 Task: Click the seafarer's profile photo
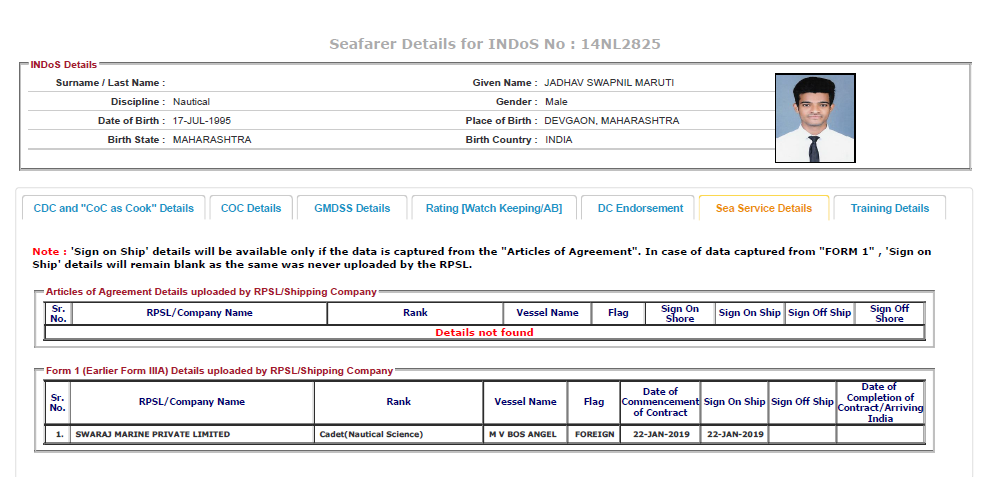[x=814, y=118]
